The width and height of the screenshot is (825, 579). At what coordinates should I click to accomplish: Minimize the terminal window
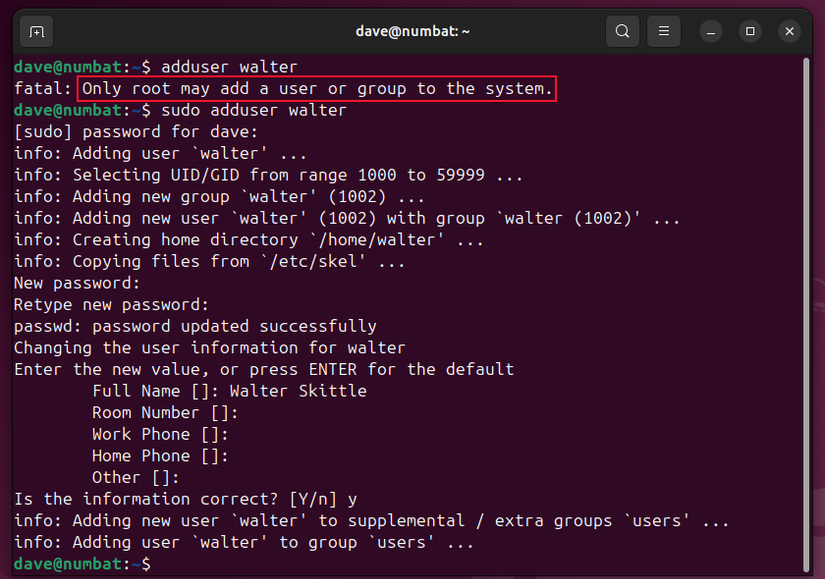click(710, 31)
